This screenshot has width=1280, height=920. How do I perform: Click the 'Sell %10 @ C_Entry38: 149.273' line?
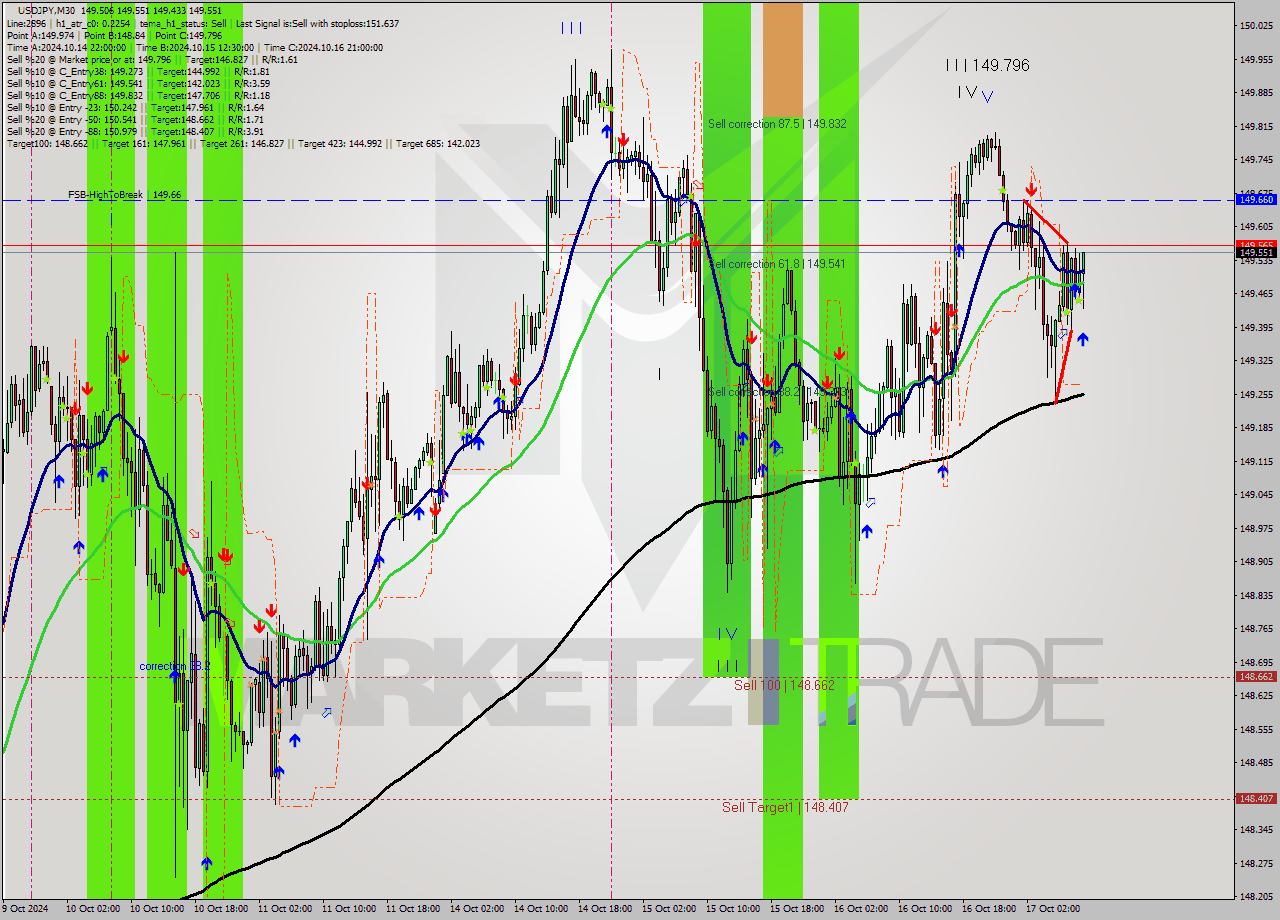(x=138, y=72)
